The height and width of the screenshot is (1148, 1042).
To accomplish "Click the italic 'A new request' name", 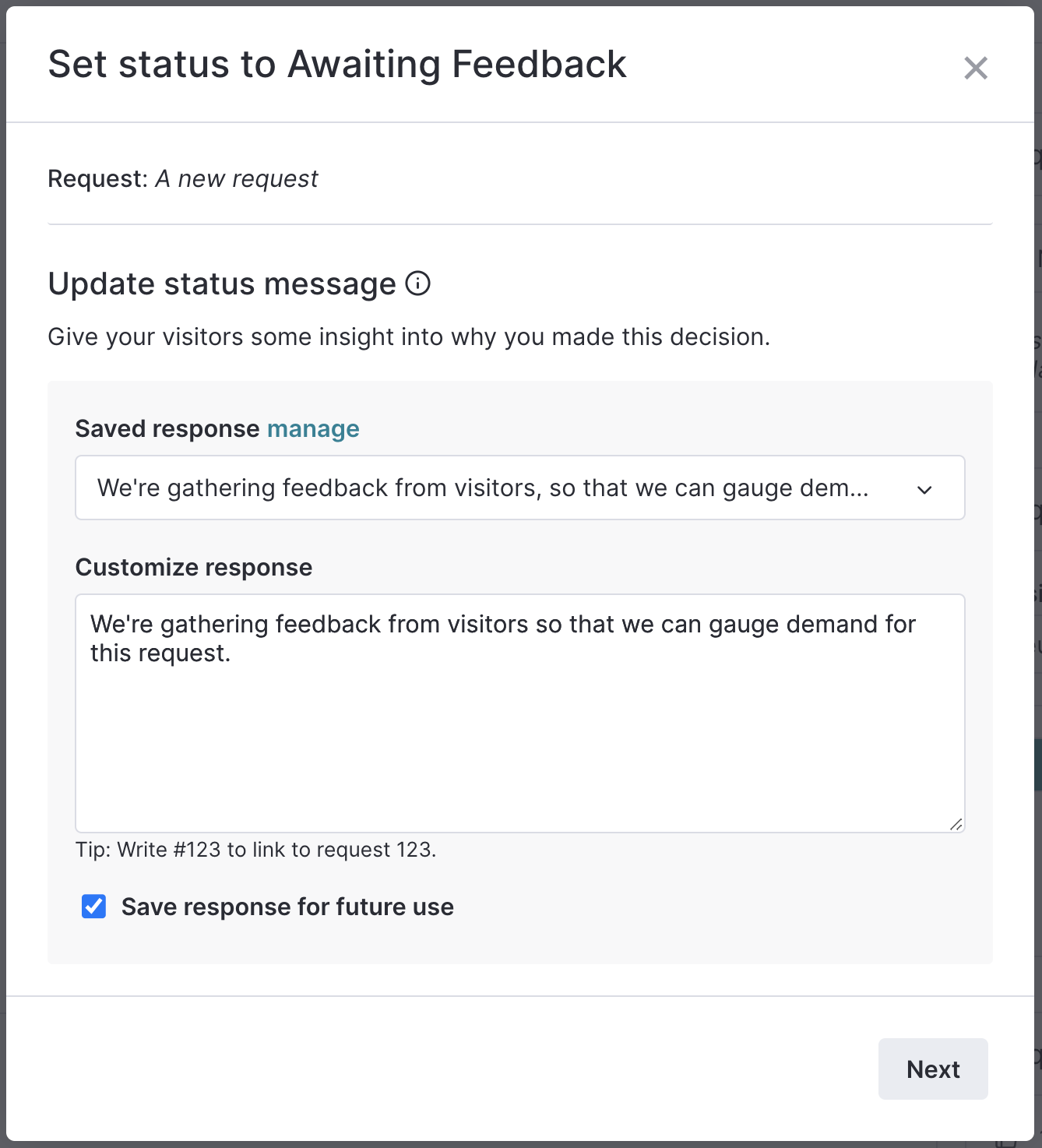I will tap(237, 179).
